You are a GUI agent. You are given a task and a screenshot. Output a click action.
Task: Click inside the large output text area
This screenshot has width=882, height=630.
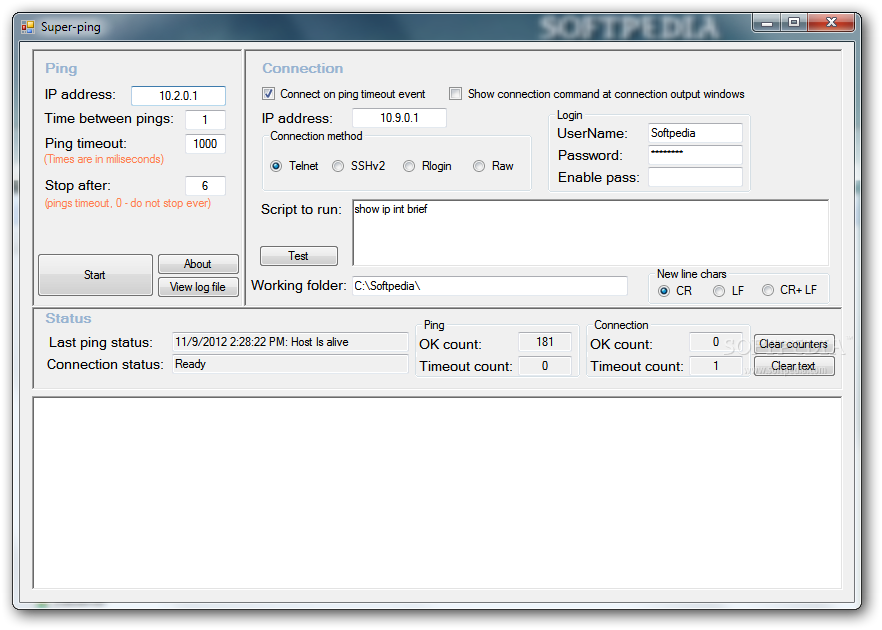(437, 493)
